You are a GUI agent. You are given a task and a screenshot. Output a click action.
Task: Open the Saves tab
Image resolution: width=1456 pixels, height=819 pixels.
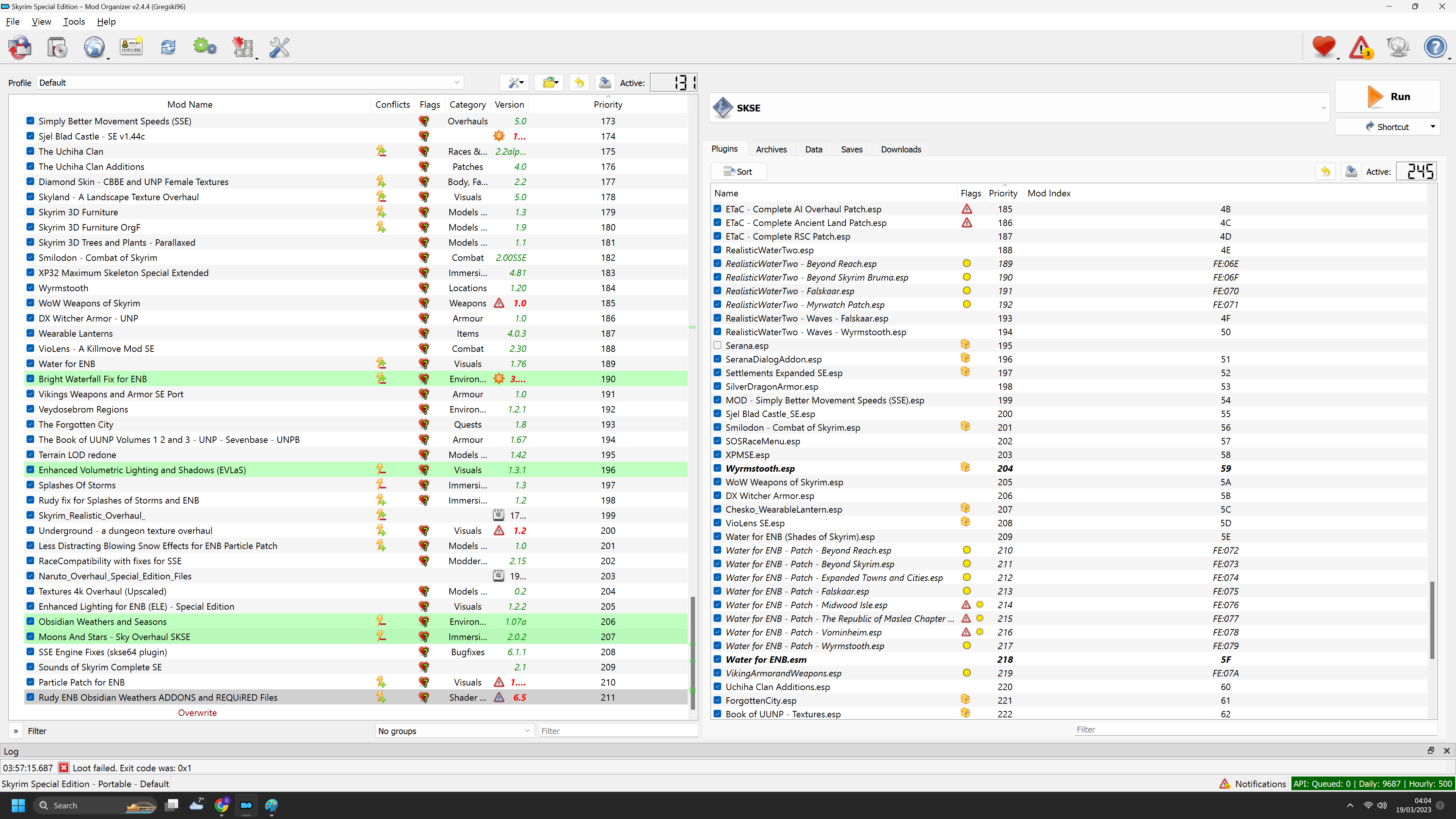(851, 149)
